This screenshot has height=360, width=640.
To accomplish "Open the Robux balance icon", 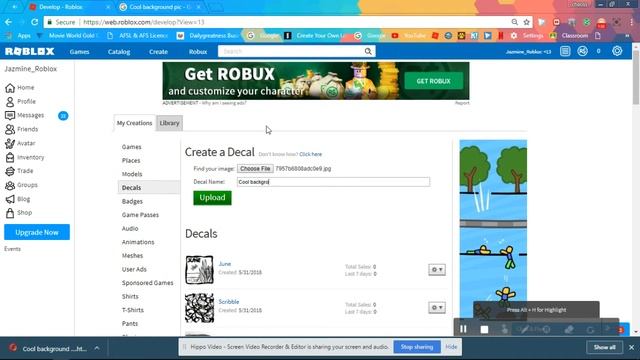I will 583,51.
